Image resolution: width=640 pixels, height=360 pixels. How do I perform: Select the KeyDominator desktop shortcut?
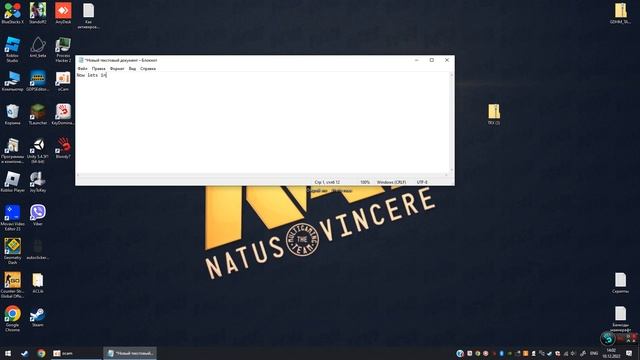63,114
